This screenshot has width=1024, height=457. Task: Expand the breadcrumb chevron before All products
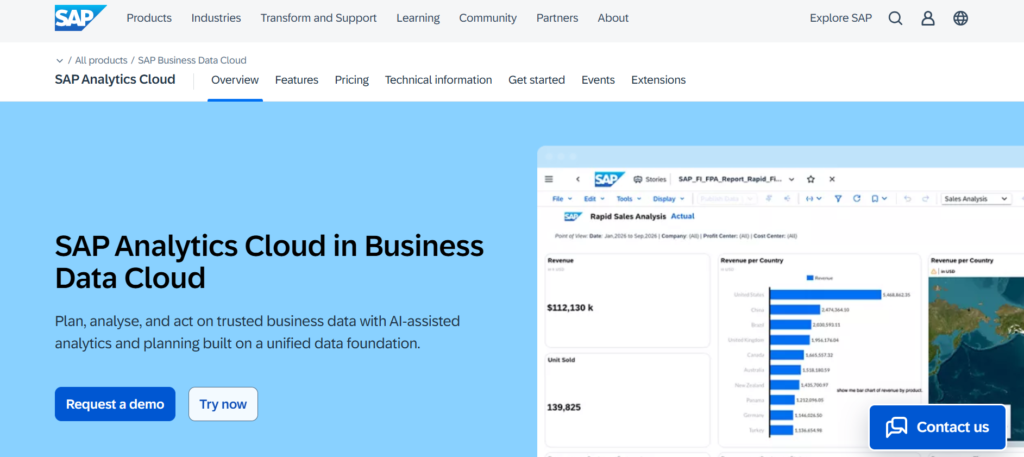coord(59,61)
